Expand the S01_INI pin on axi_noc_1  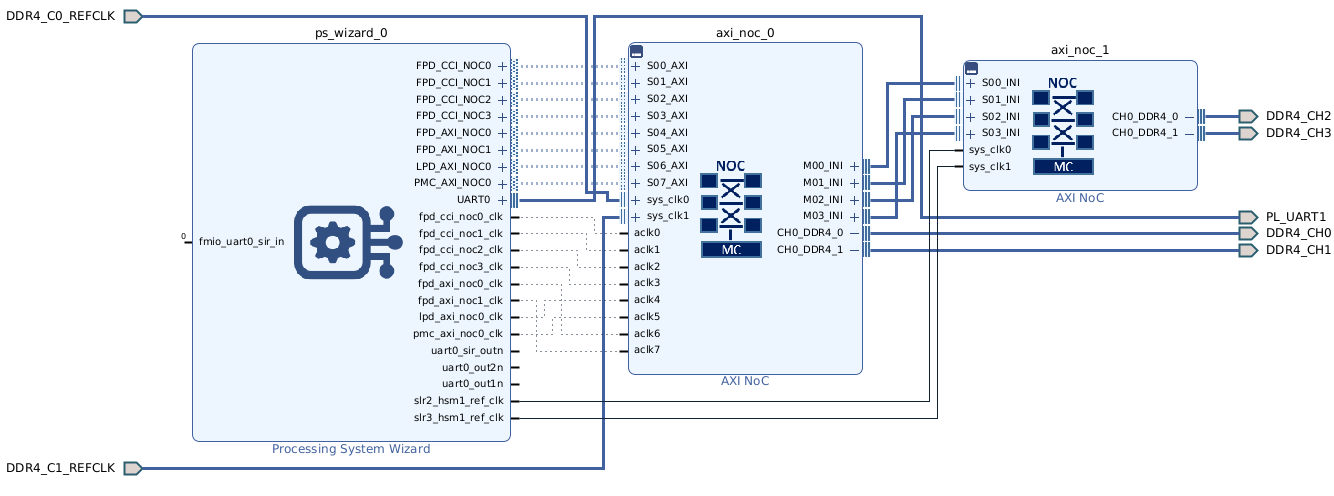971,99
